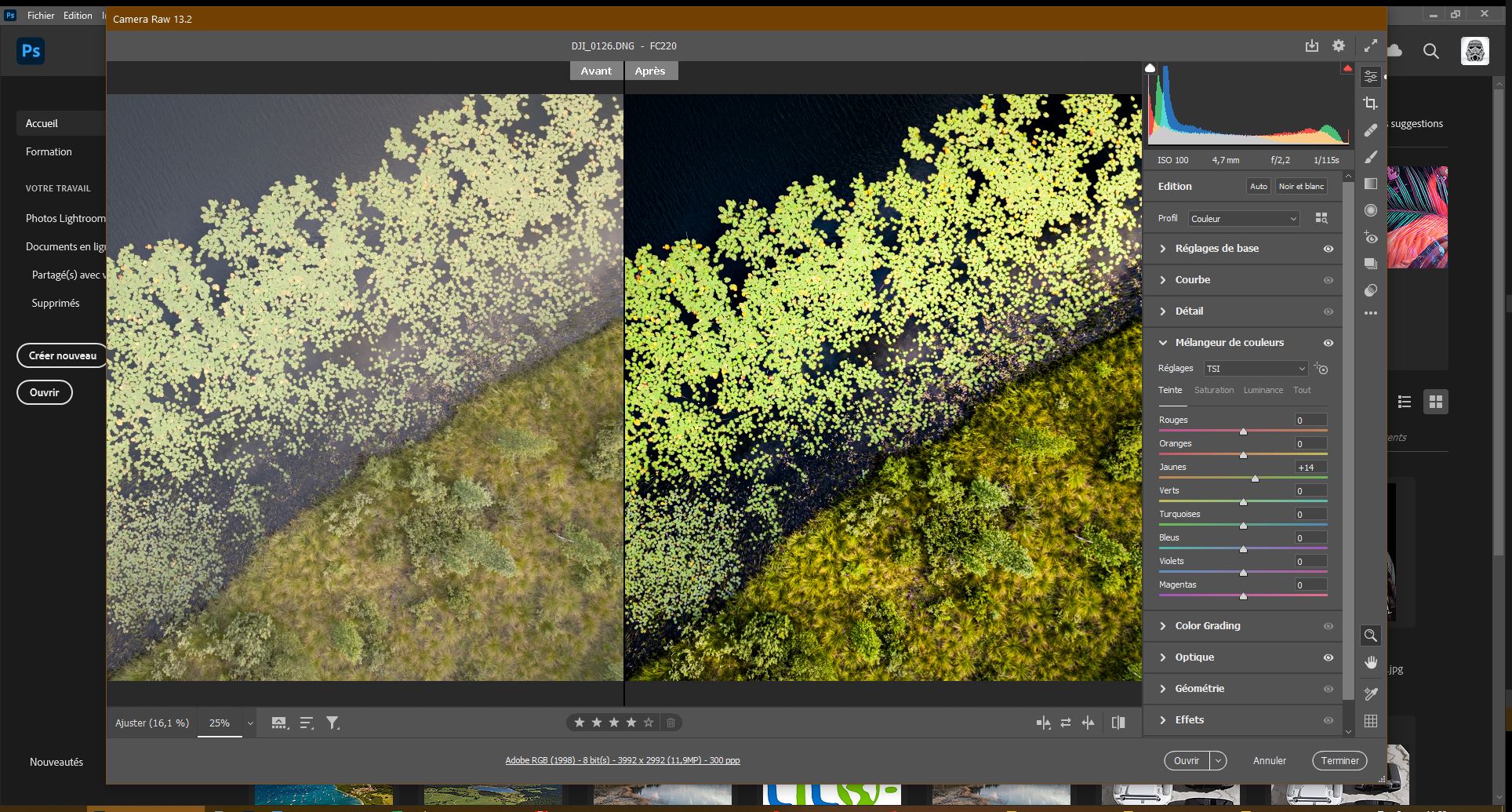
Task: Click the save image download icon
Action: click(x=1311, y=46)
